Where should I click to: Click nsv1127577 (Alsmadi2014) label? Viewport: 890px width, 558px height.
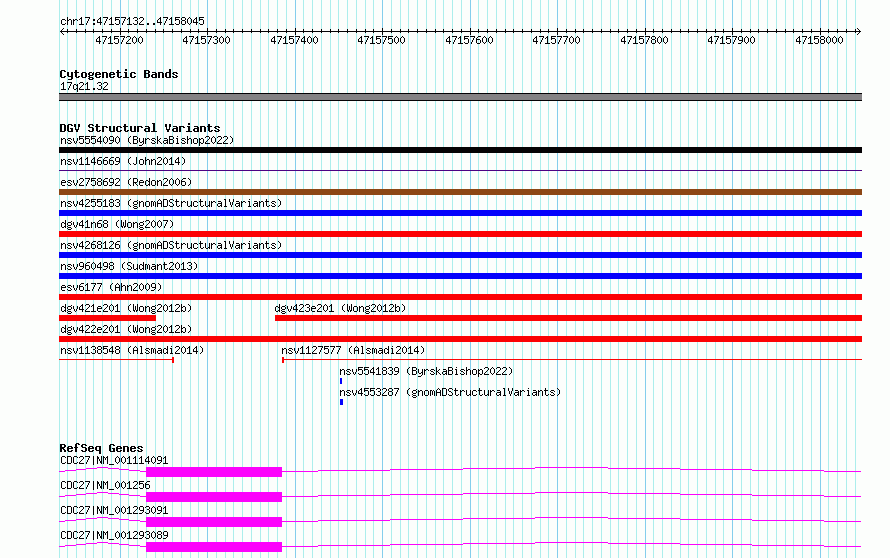click(353, 350)
